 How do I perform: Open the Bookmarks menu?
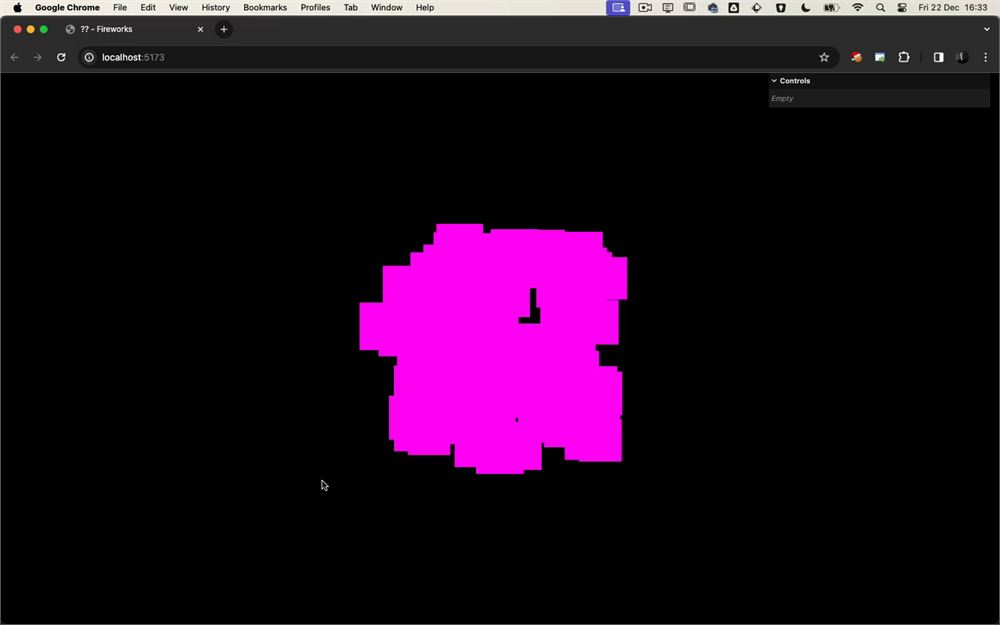pyautogui.click(x=265, y=8)
